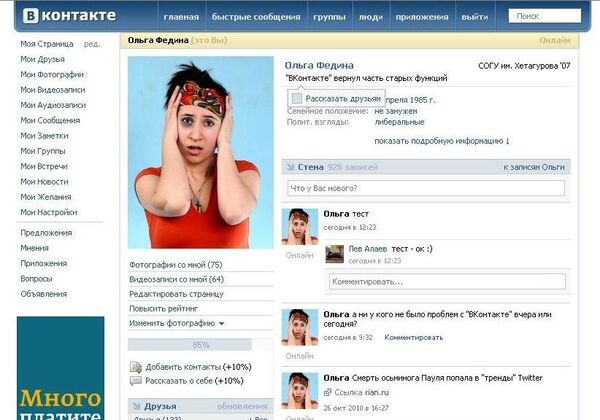Open the Add contacts icon (+10%)
This screenshot has width=600, height=420.
(x=136, y=367)
